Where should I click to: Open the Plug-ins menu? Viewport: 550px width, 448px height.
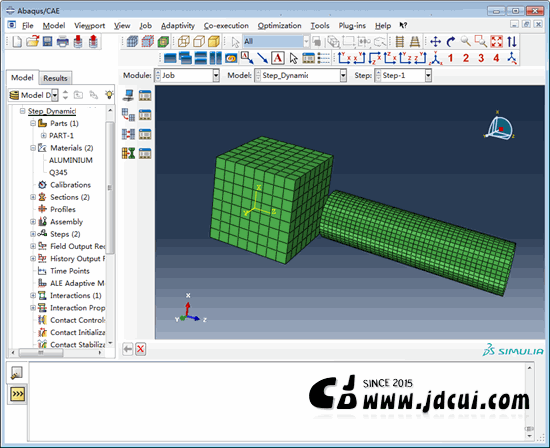tap(352, 26)
